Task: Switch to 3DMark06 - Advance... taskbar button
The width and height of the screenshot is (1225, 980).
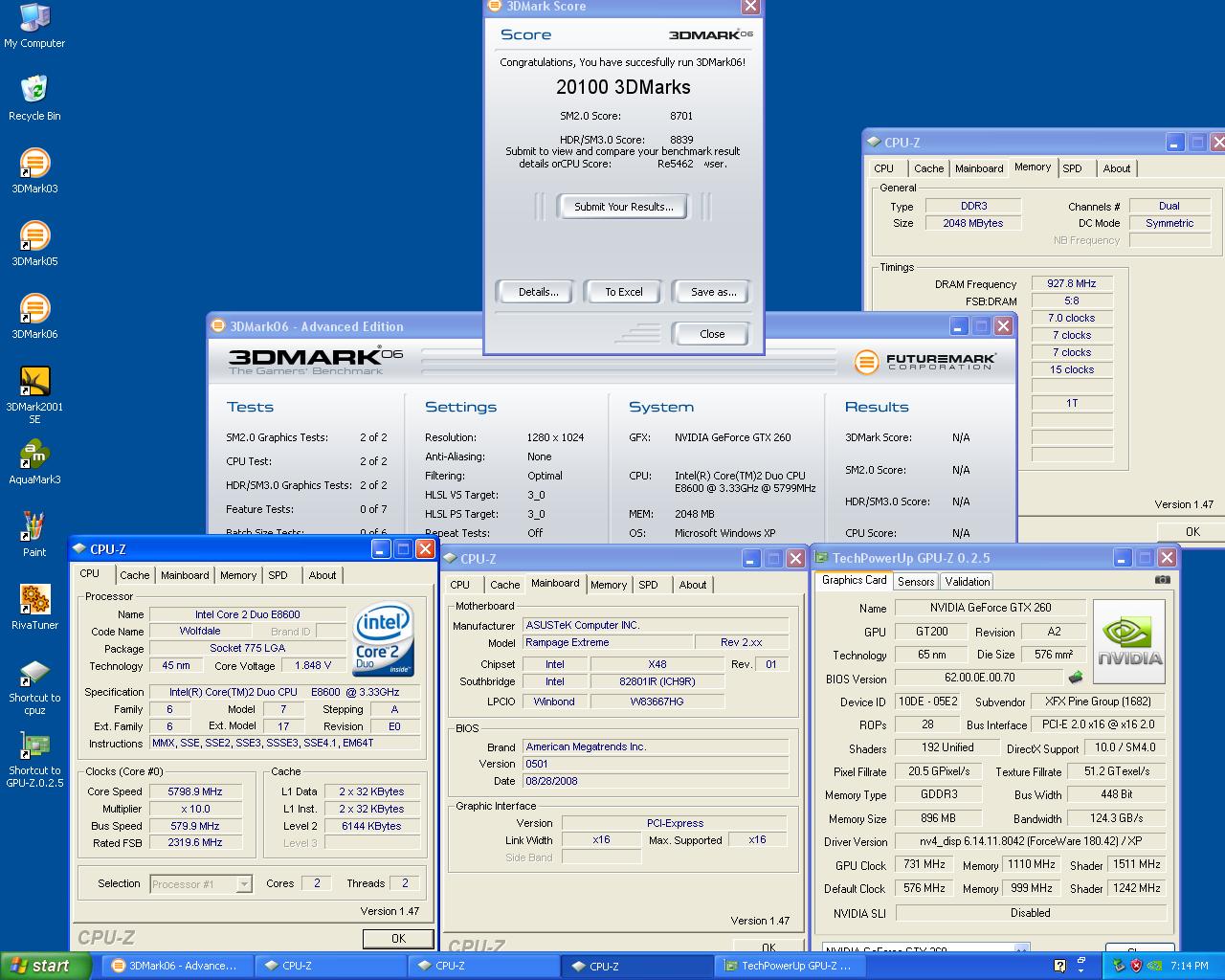Action: click(175, 967)
